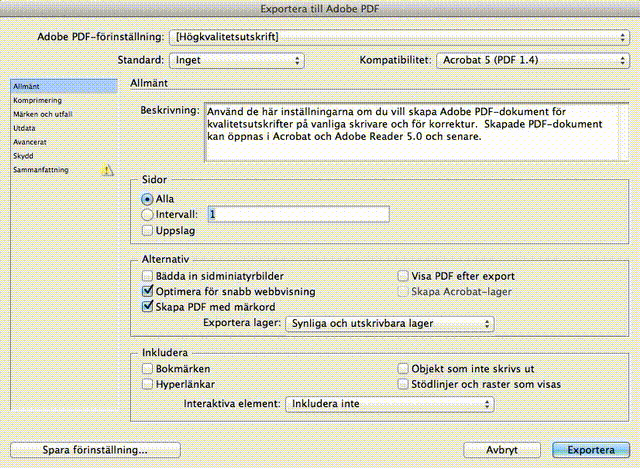Switch to the Skydd section
640x468 pixels.
pos(64,156)
